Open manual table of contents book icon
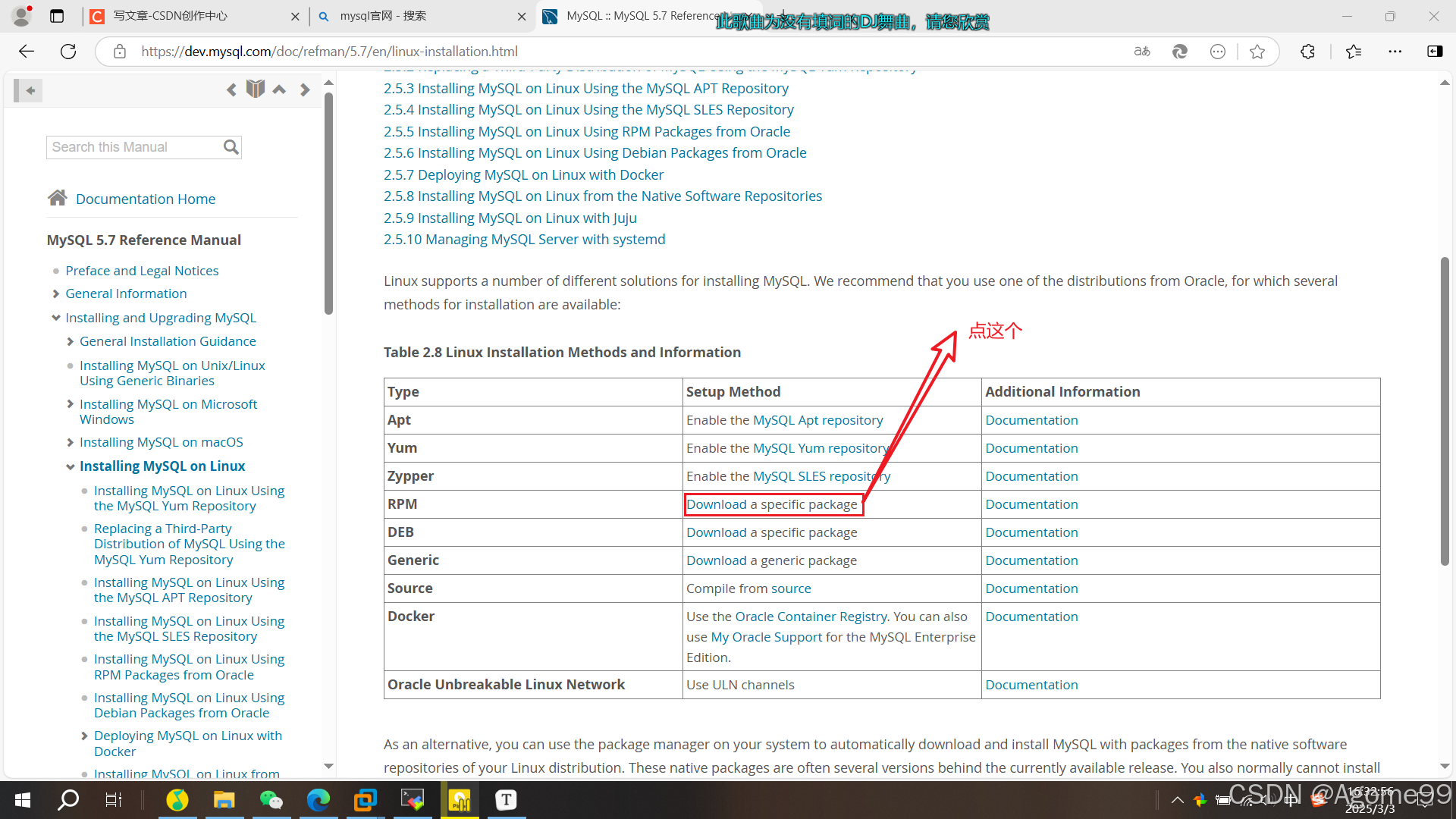Screen dimensions: 1456x819 tap(256, 89)
